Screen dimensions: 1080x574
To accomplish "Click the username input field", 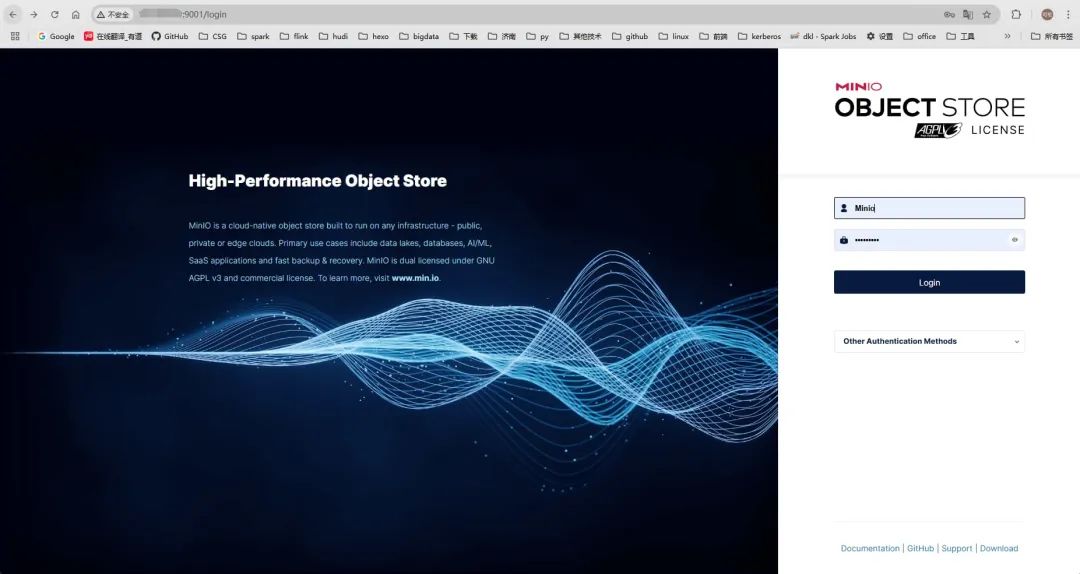I will click(x=935, y=208).
